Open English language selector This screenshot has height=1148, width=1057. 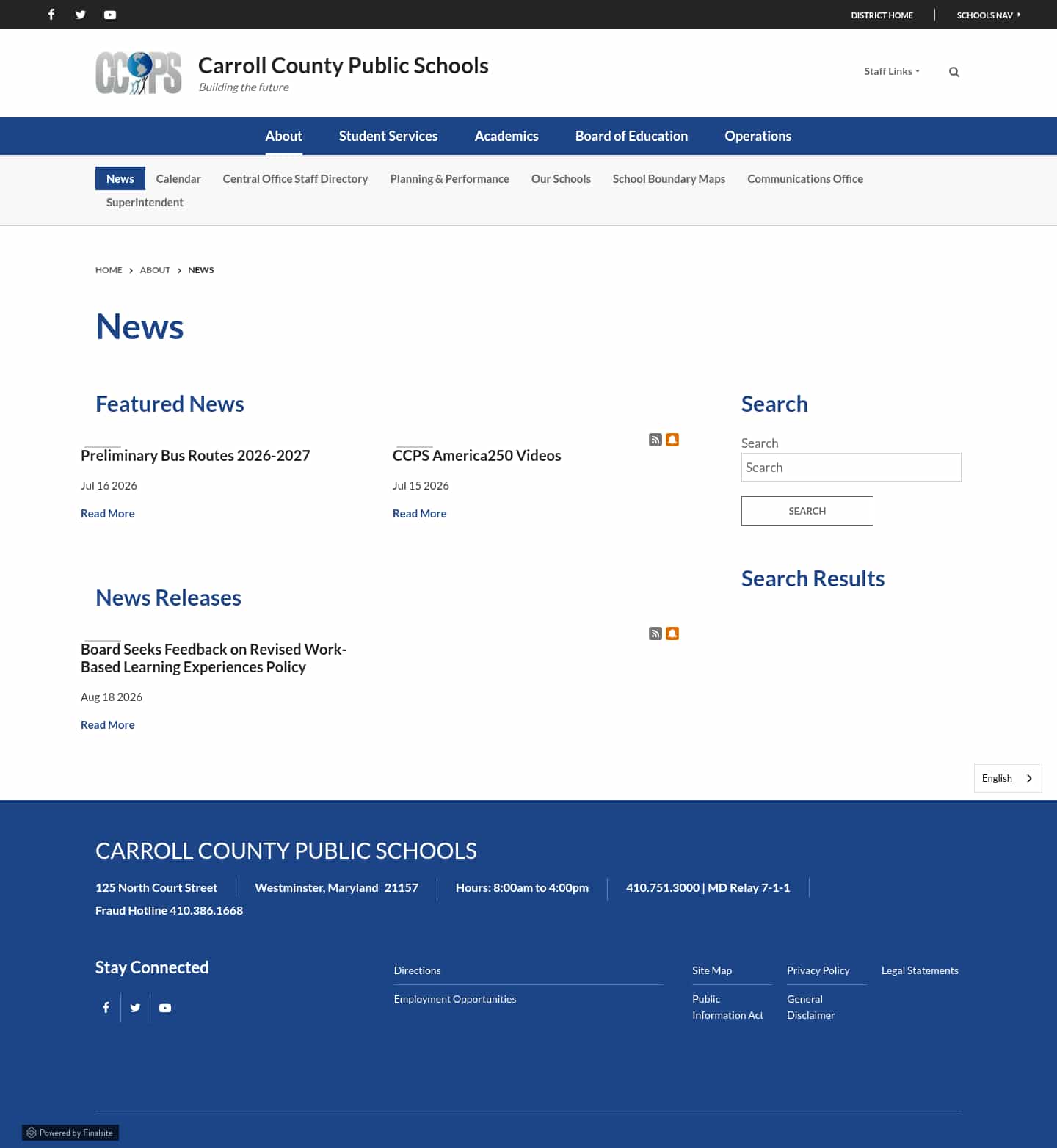pyautogui.click(x=1008, y=778)
